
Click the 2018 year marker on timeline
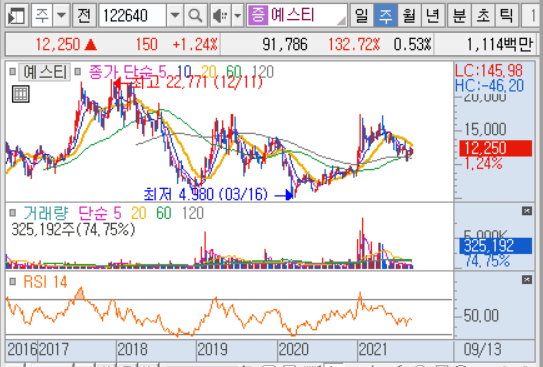tap(133, 349)
